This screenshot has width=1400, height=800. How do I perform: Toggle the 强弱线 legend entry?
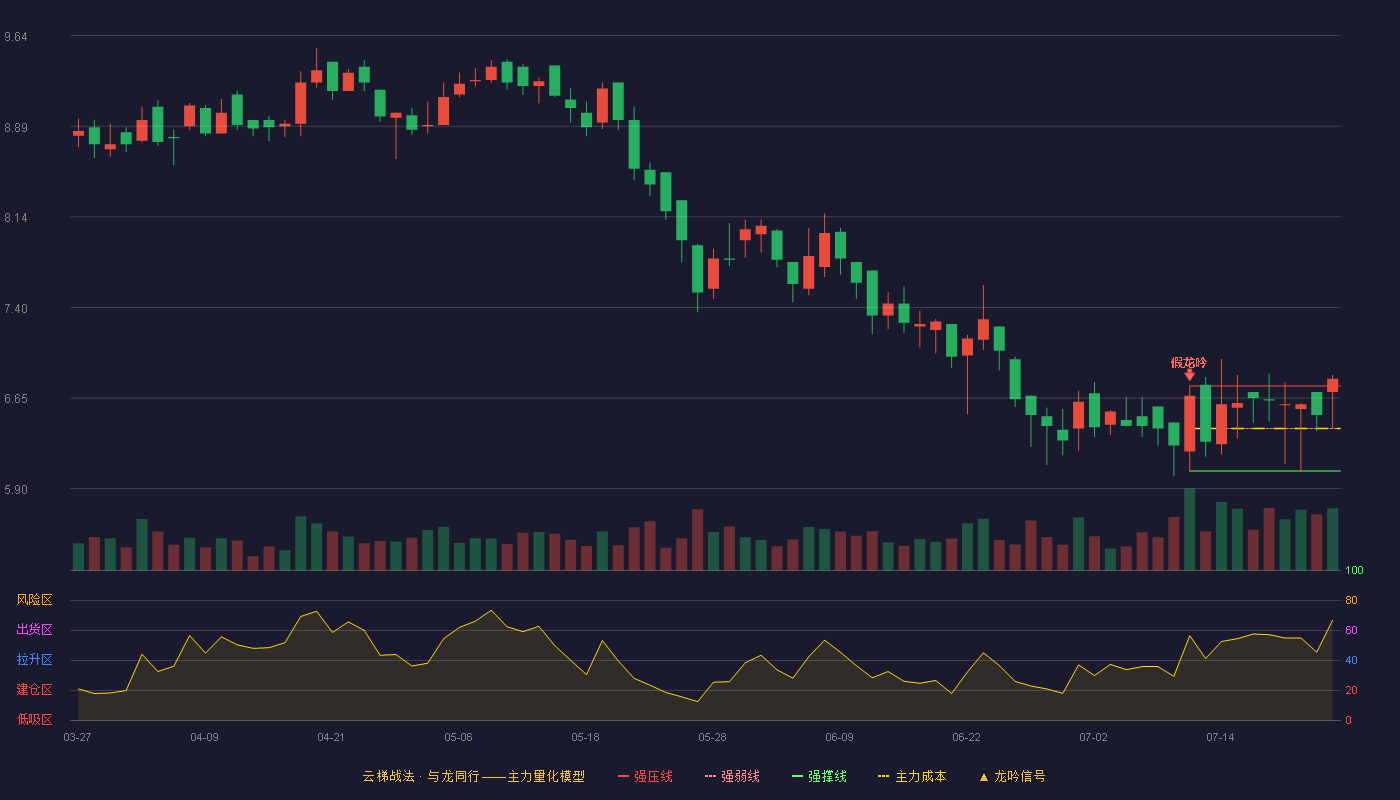tap(732, 776)
